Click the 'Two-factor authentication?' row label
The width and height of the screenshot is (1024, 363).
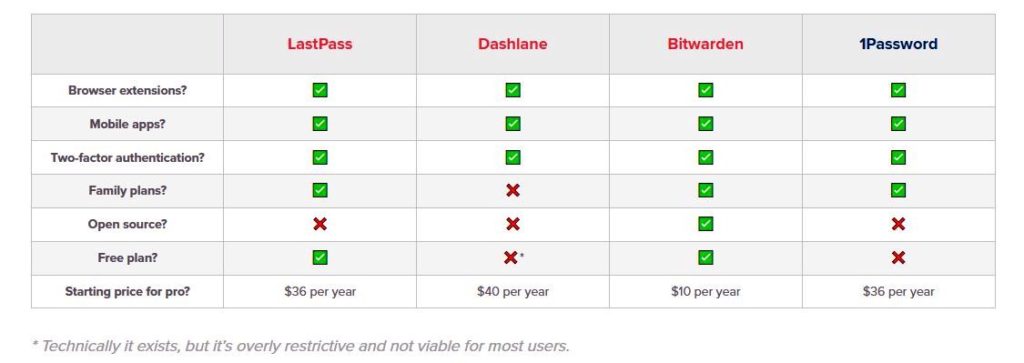pyautogui.click(x=127, y=157)
